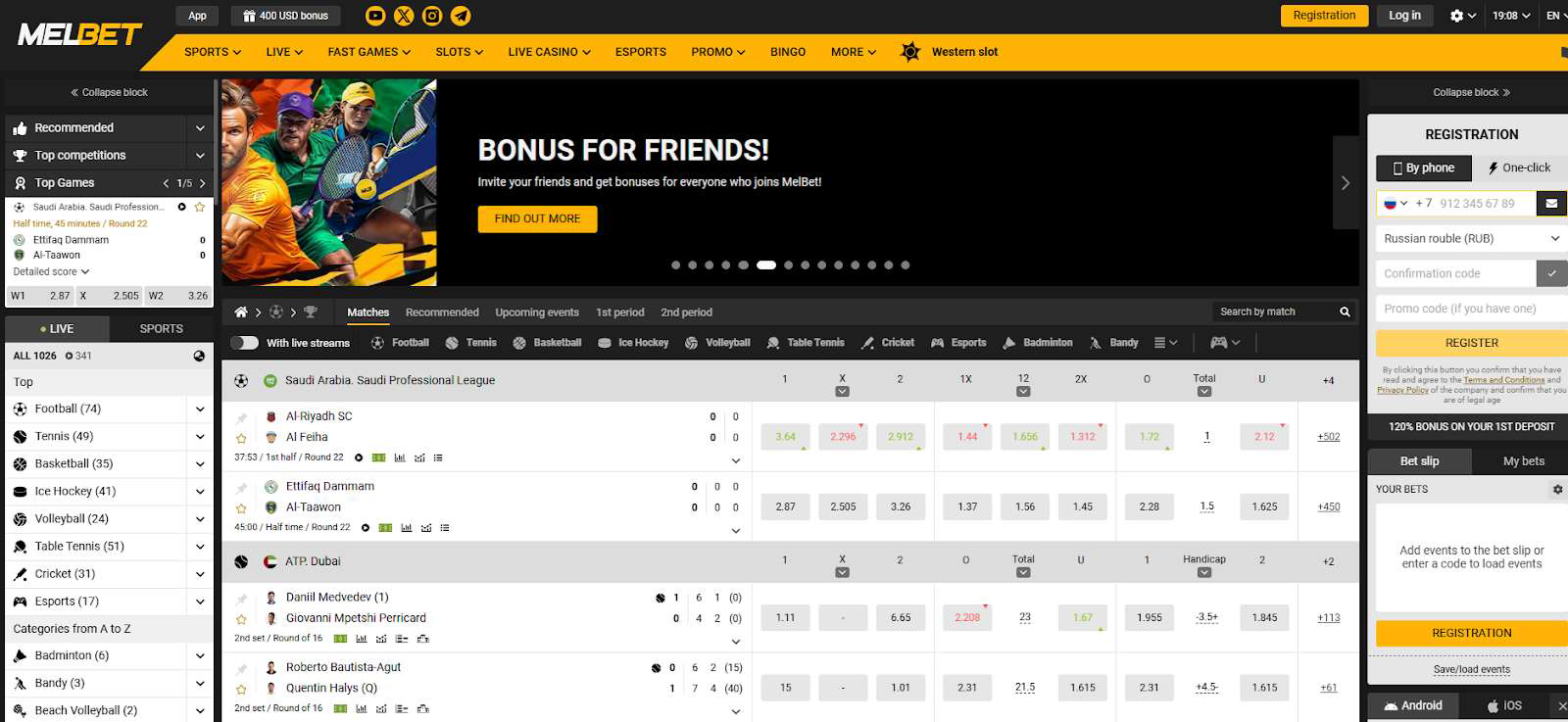
Task: Click the yellow Registration header button
Action: (1324, 16)
